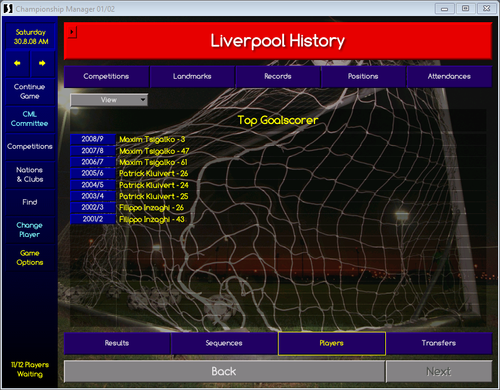Switch to the Sequences tab
The width and height of the screenshot is (500, 390).
(x=224, y=343)
